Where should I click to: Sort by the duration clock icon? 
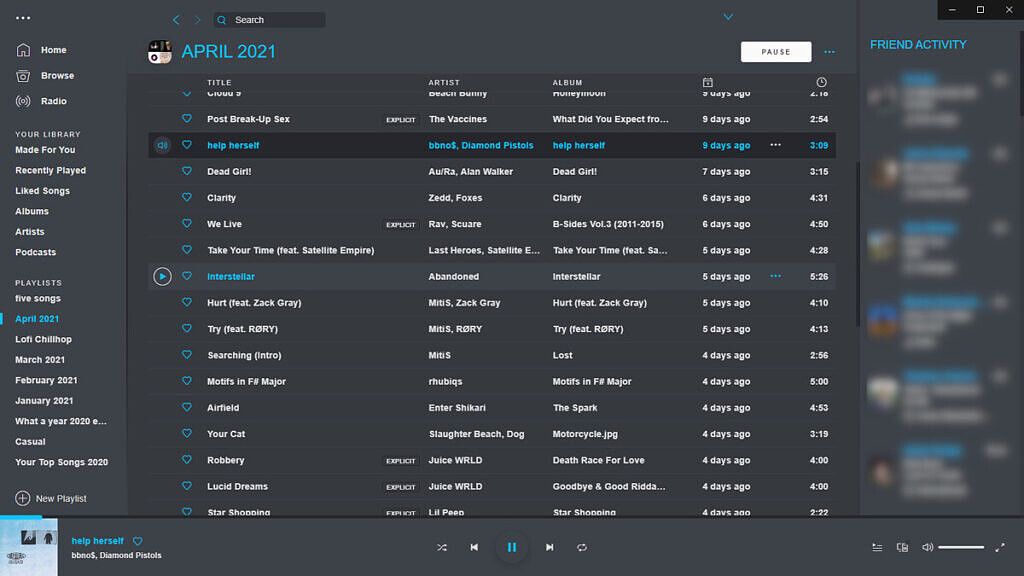tap(821, 82)
